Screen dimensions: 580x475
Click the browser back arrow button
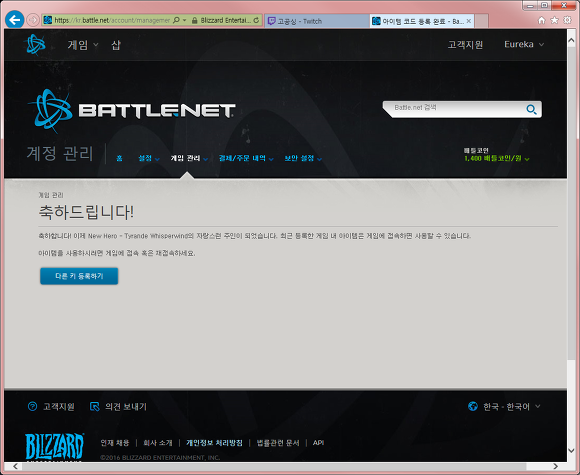click(15, 20)
